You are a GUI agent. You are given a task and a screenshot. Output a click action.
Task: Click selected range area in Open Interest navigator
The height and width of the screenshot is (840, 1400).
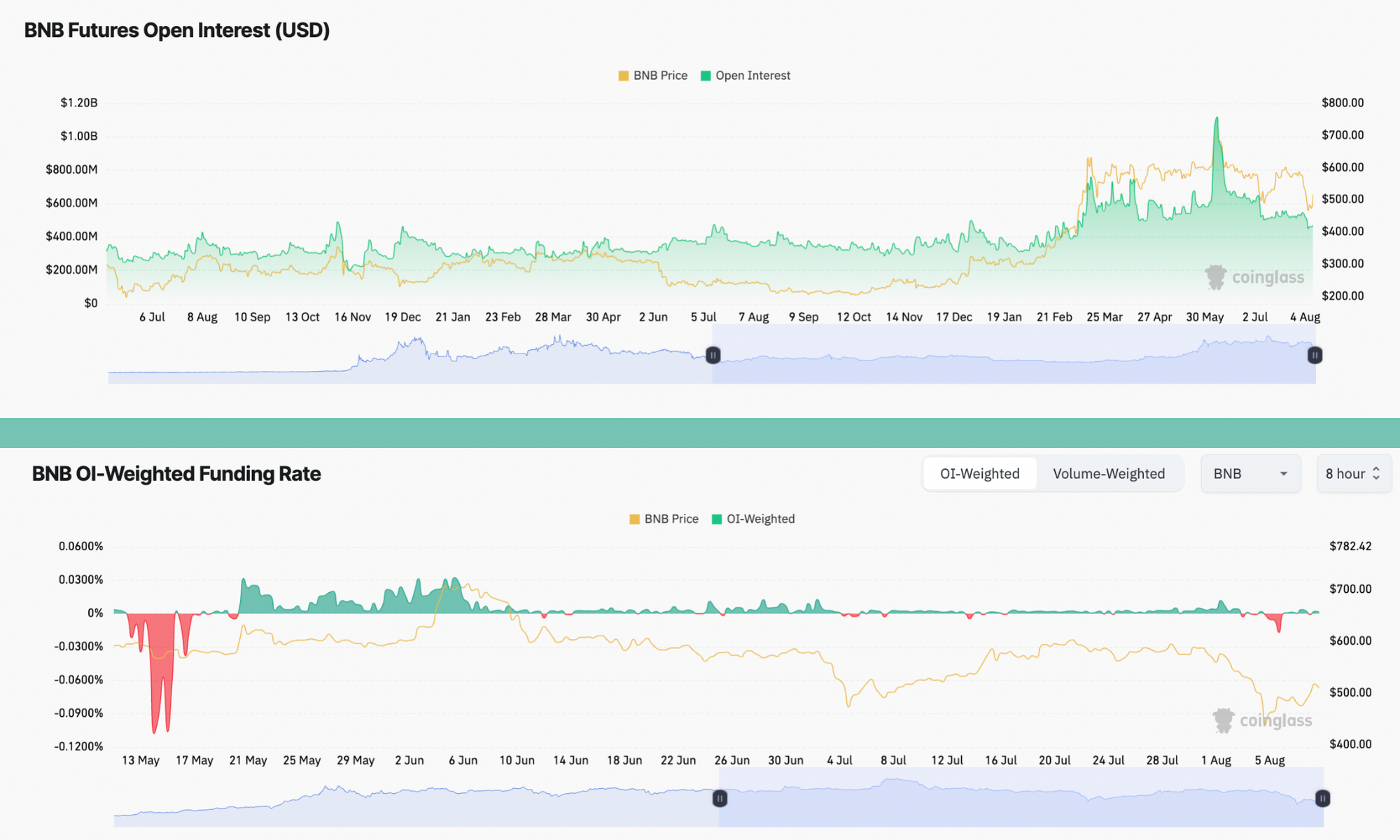coord(1014,355)
